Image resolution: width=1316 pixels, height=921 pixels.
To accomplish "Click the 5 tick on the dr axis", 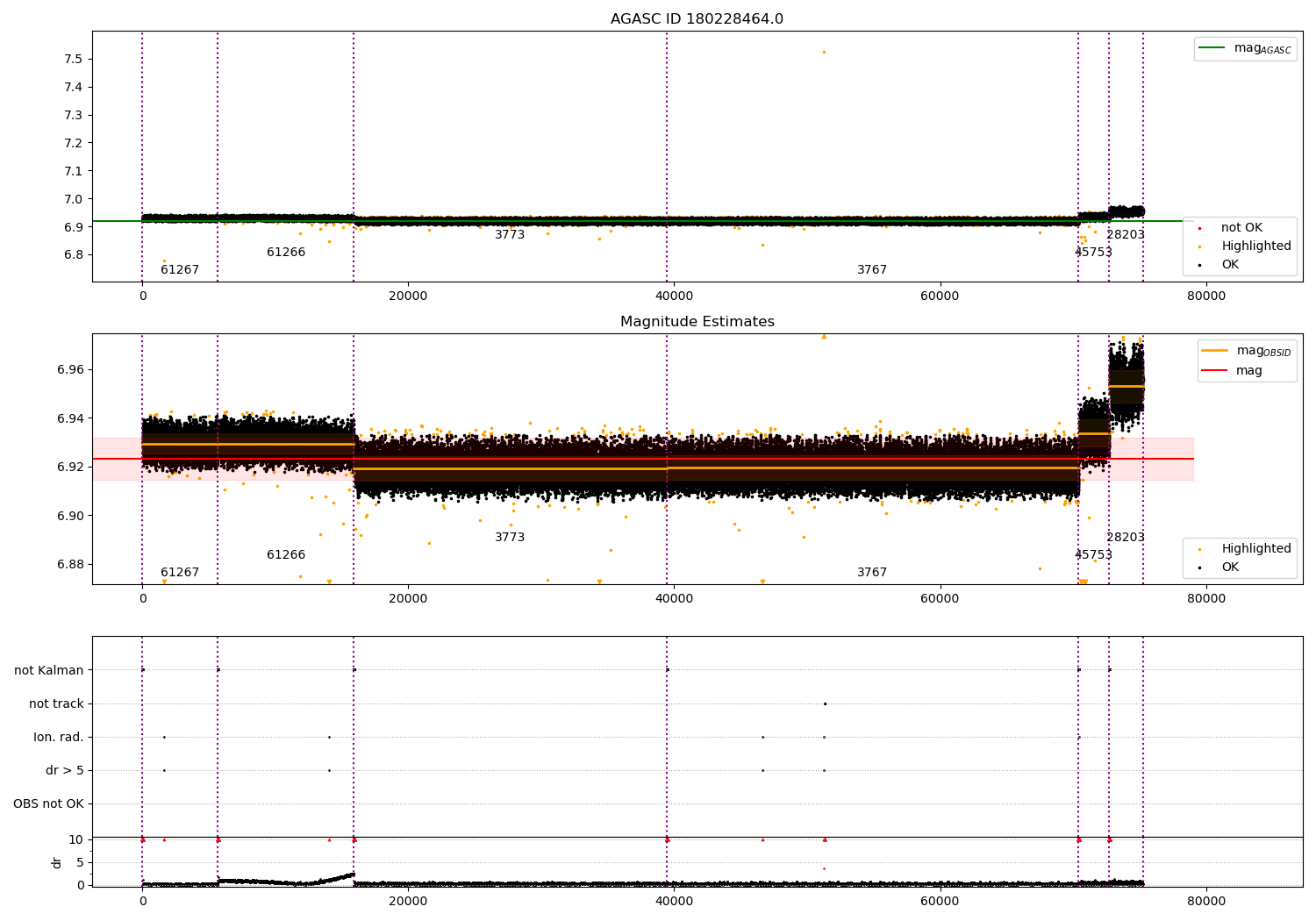I will (80, 863).
